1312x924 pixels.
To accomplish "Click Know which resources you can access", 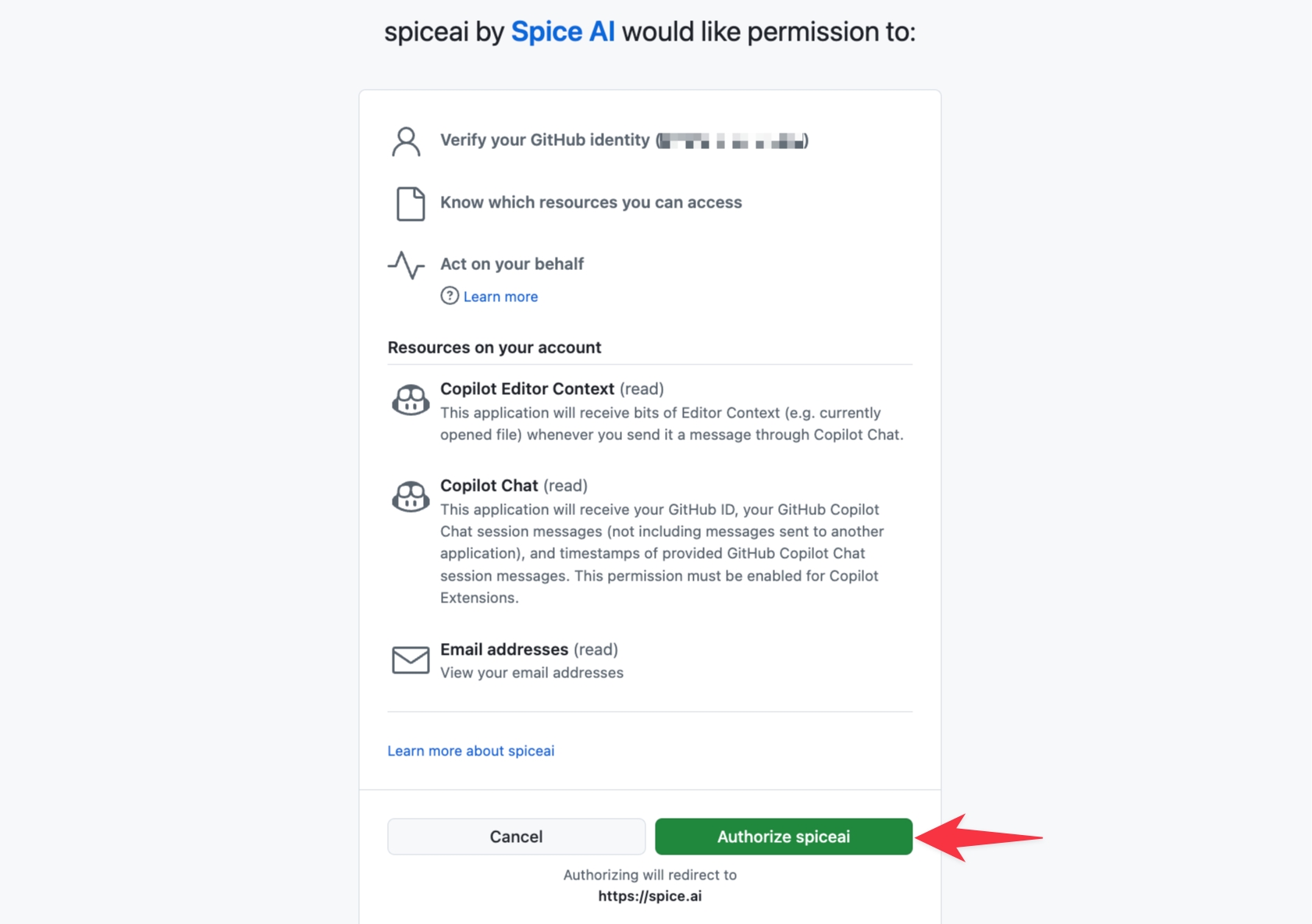I will coord(591,202).
